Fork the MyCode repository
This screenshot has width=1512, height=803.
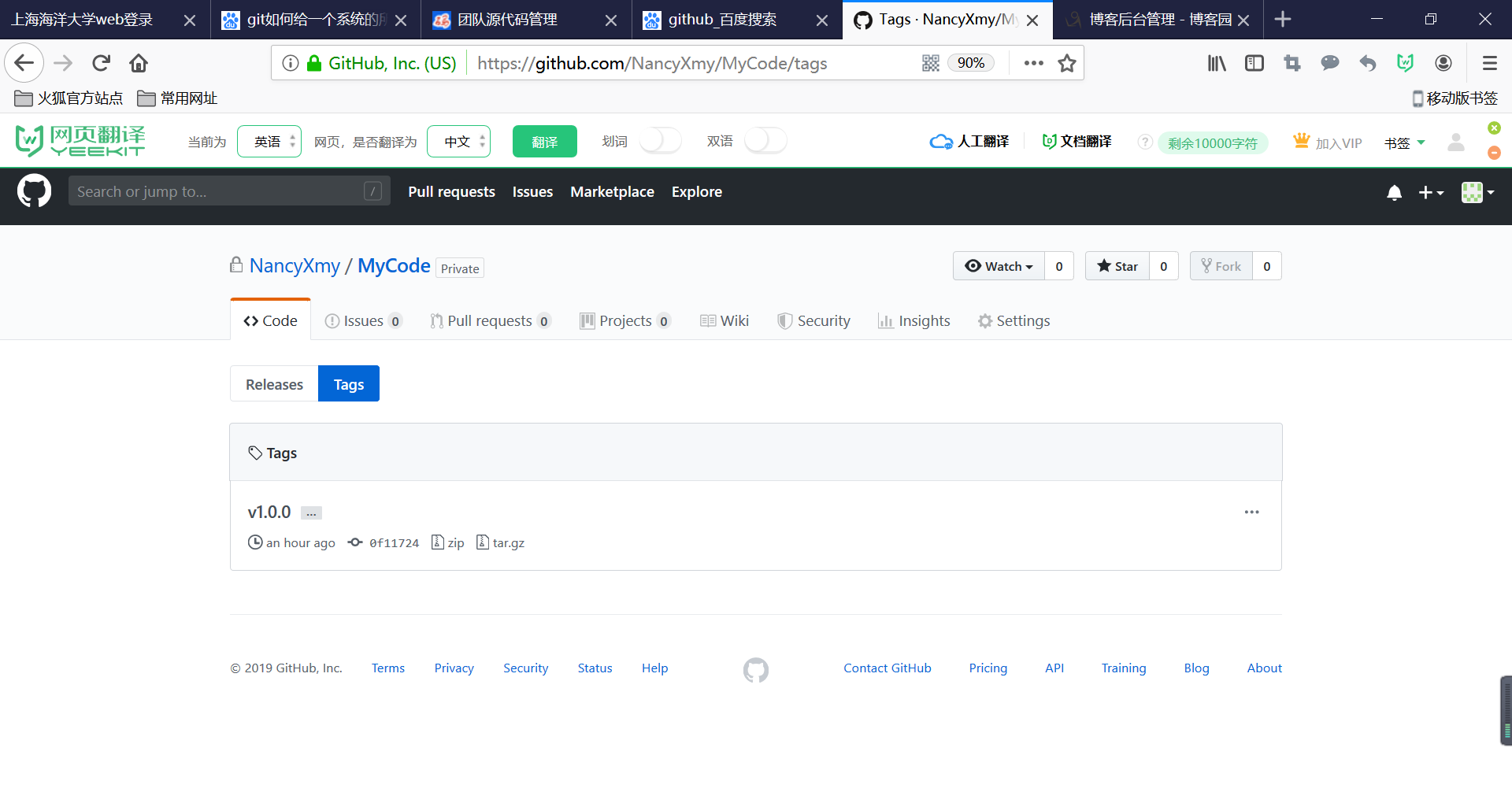(x=1221, y=266)
